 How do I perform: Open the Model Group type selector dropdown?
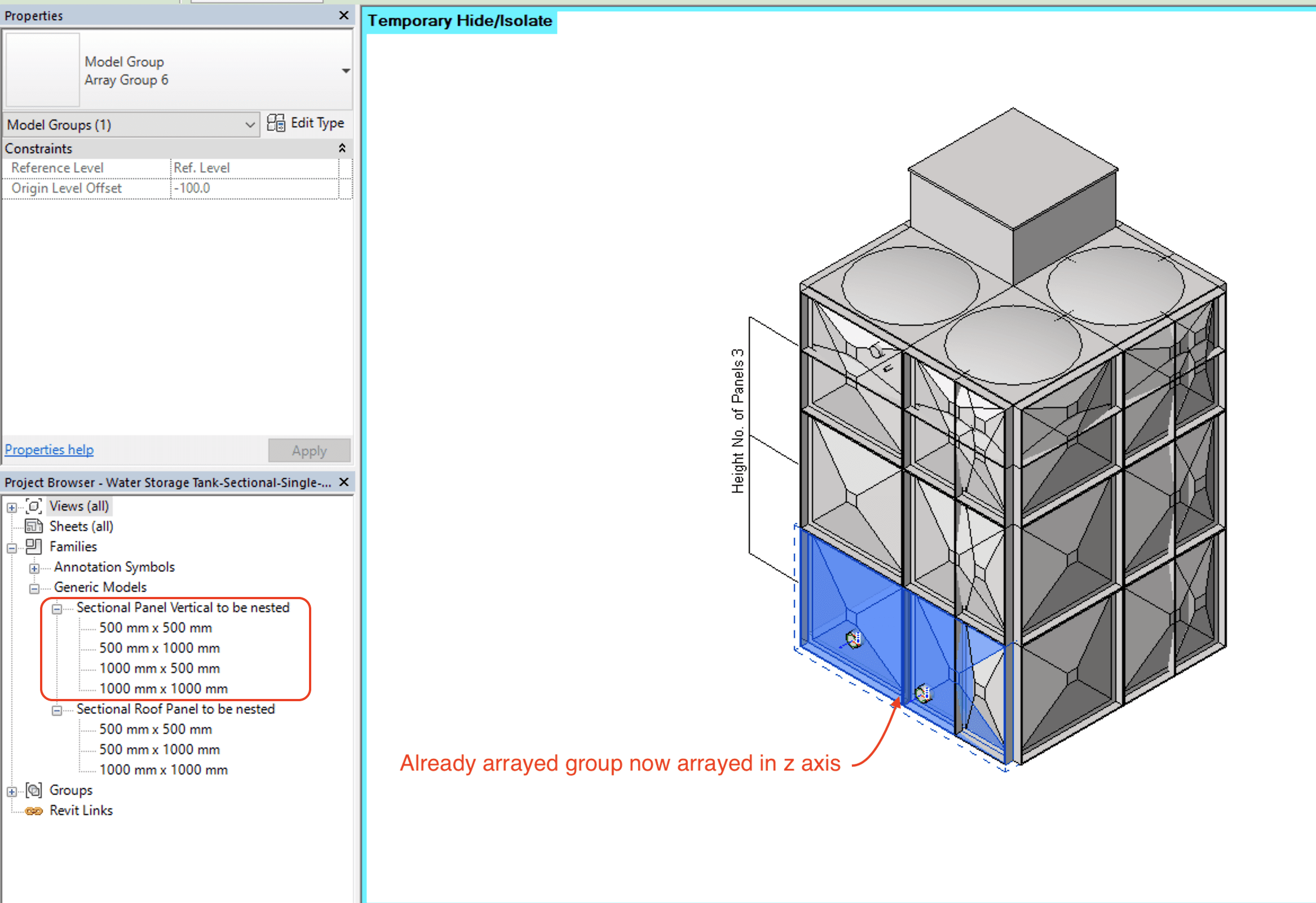(x=346, y=71)
